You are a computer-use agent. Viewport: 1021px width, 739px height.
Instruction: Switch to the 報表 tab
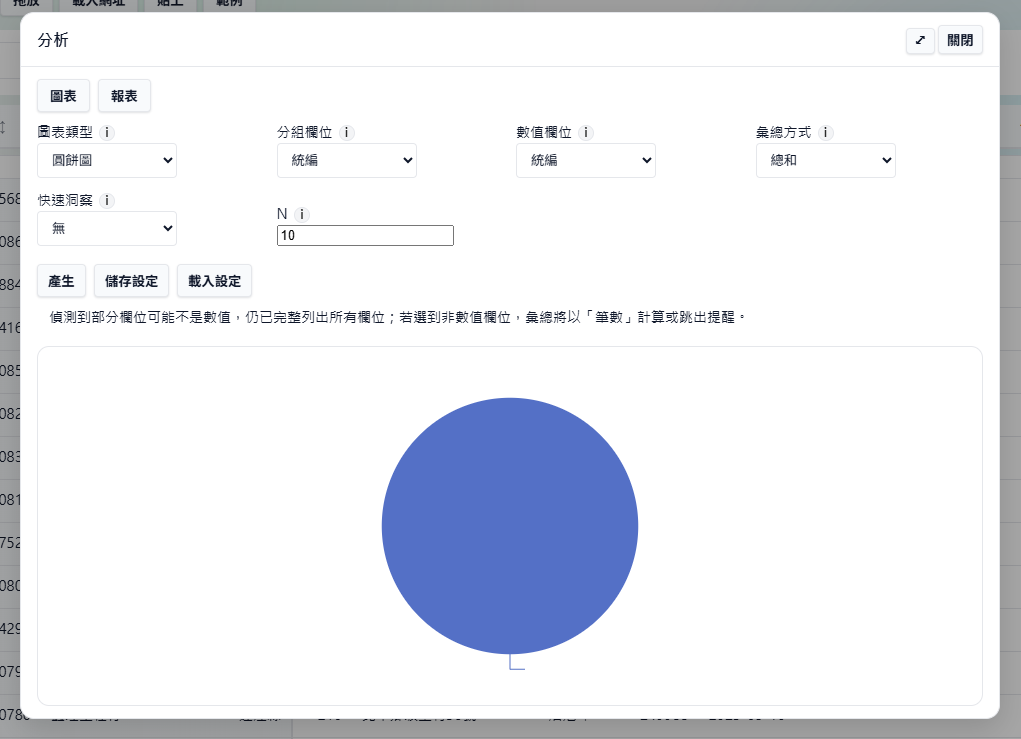pos(124,96)
